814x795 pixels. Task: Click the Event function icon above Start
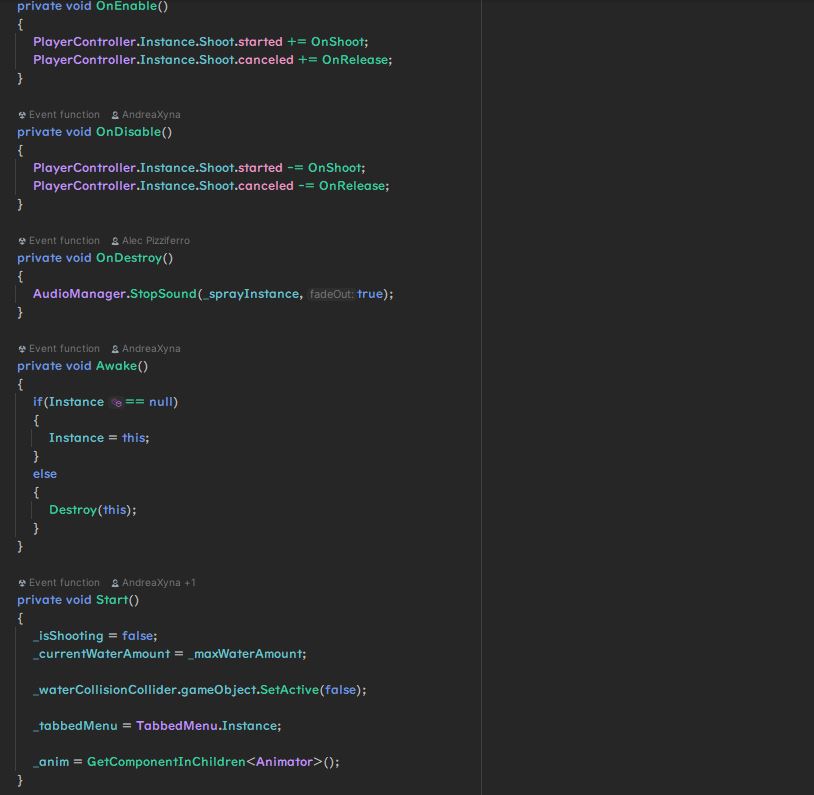point(22,583)
